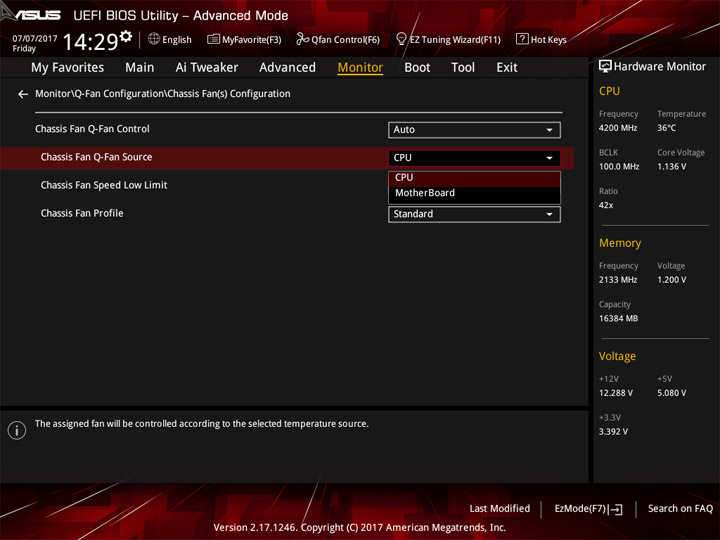The width and height of the screenshot is (720, 540).
Task: Click BCLK value 100.0 MHz
Action: point(619,167)
